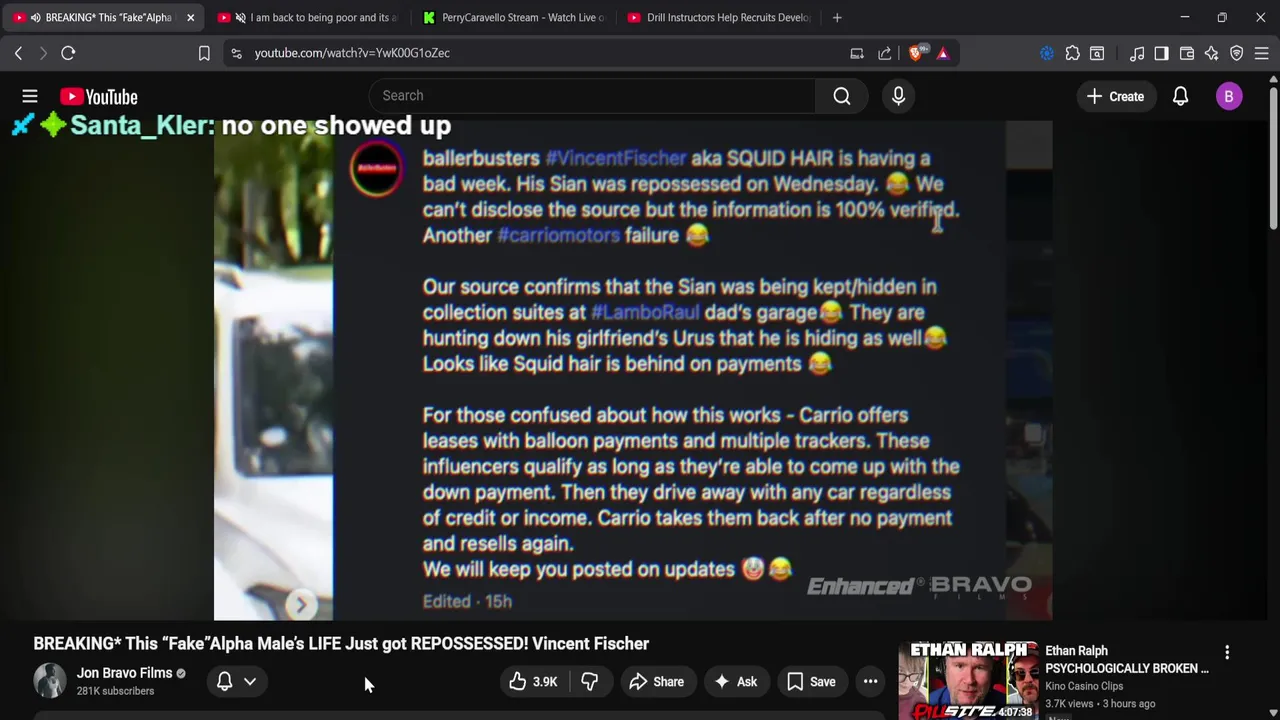Go back with browser back arrow
Viewport: 1280px width, 720px height.
(18, 53)
